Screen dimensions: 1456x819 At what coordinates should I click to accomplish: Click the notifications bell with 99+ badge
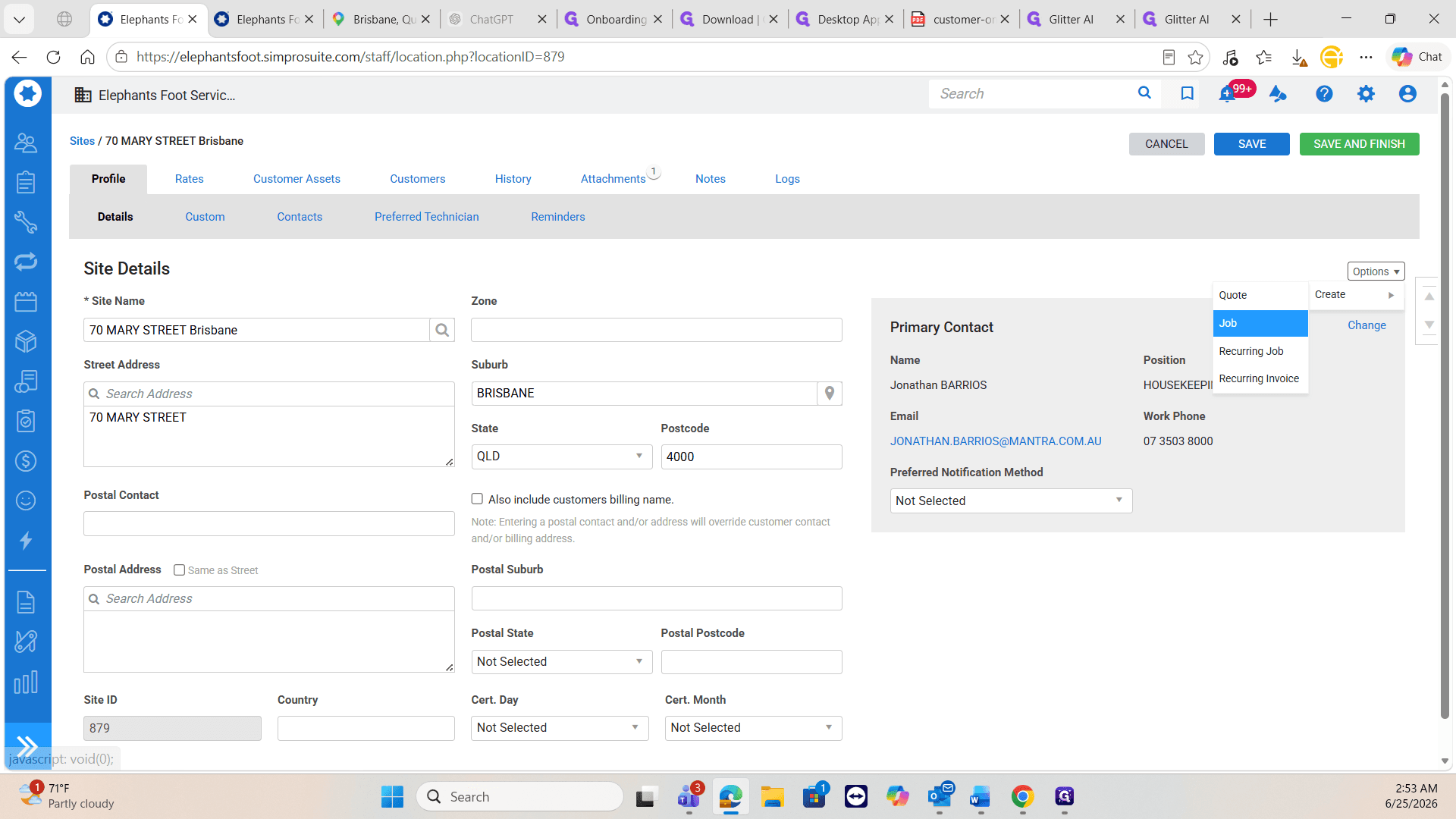(x=1227, y=94)
